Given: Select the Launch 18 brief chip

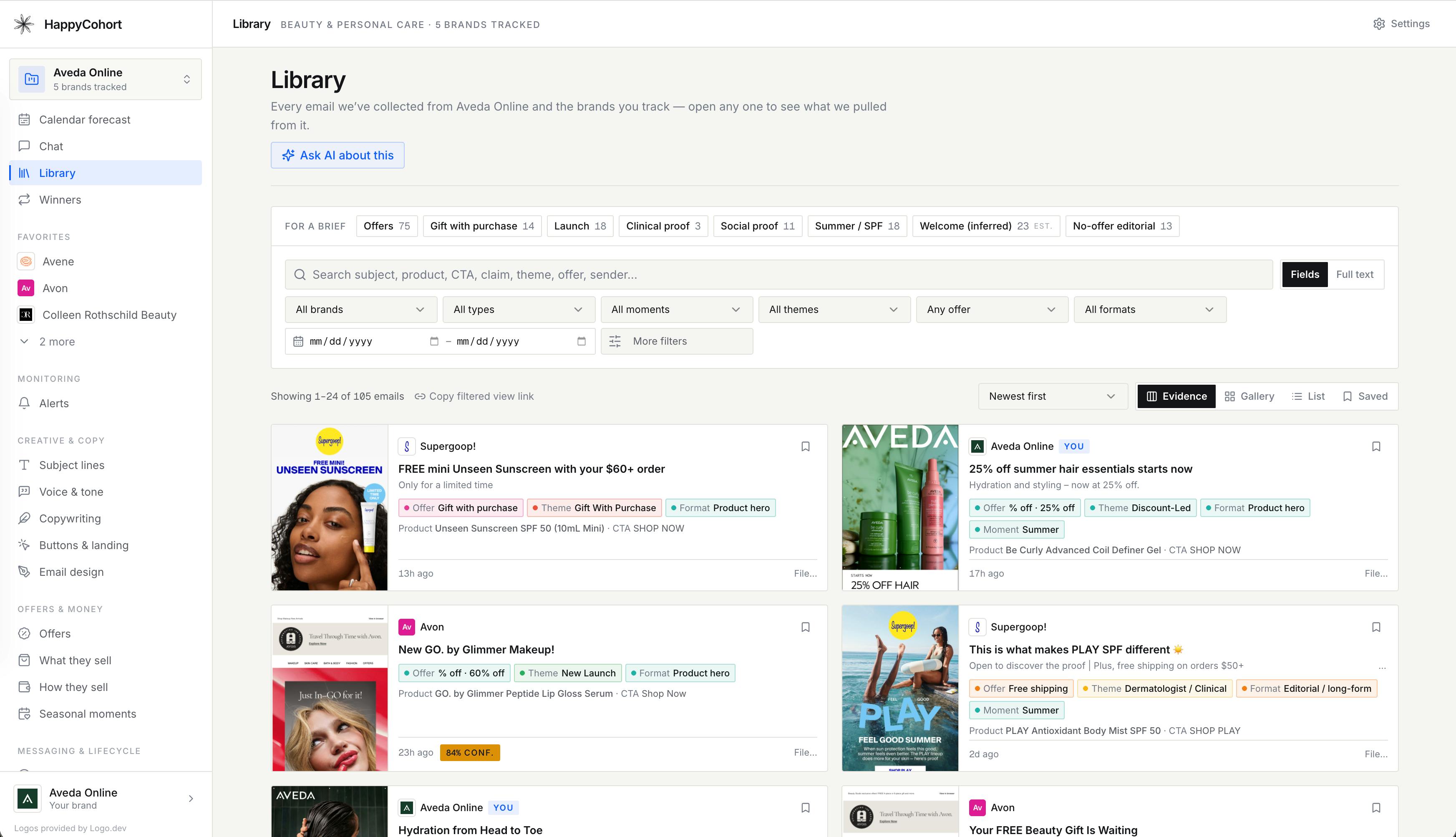Looking at the screenshot, I should 580,226.
